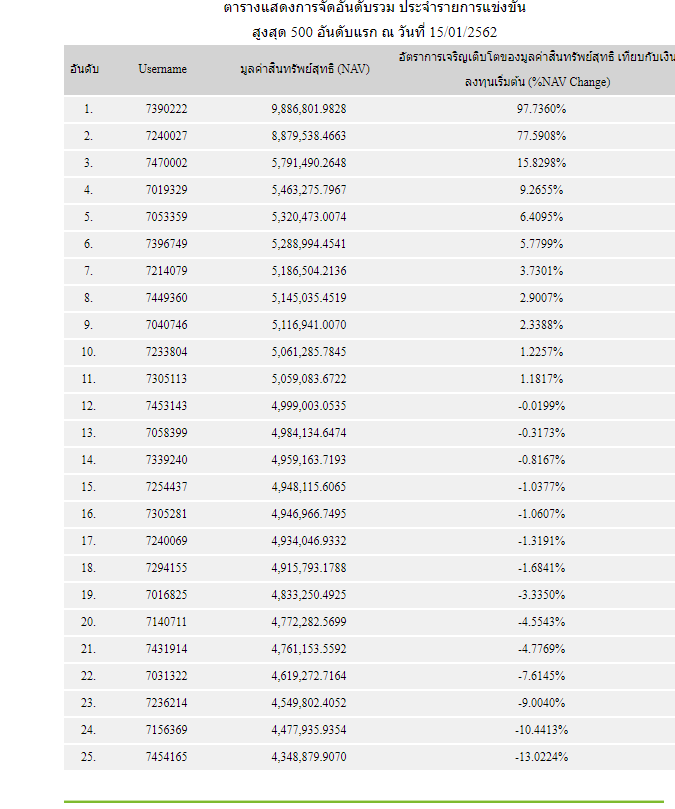Image resolution: width=675 pixels, height=809 pixels.
Task: Click the table title with date 15/01/2562
Action: [x=375, y=31]
